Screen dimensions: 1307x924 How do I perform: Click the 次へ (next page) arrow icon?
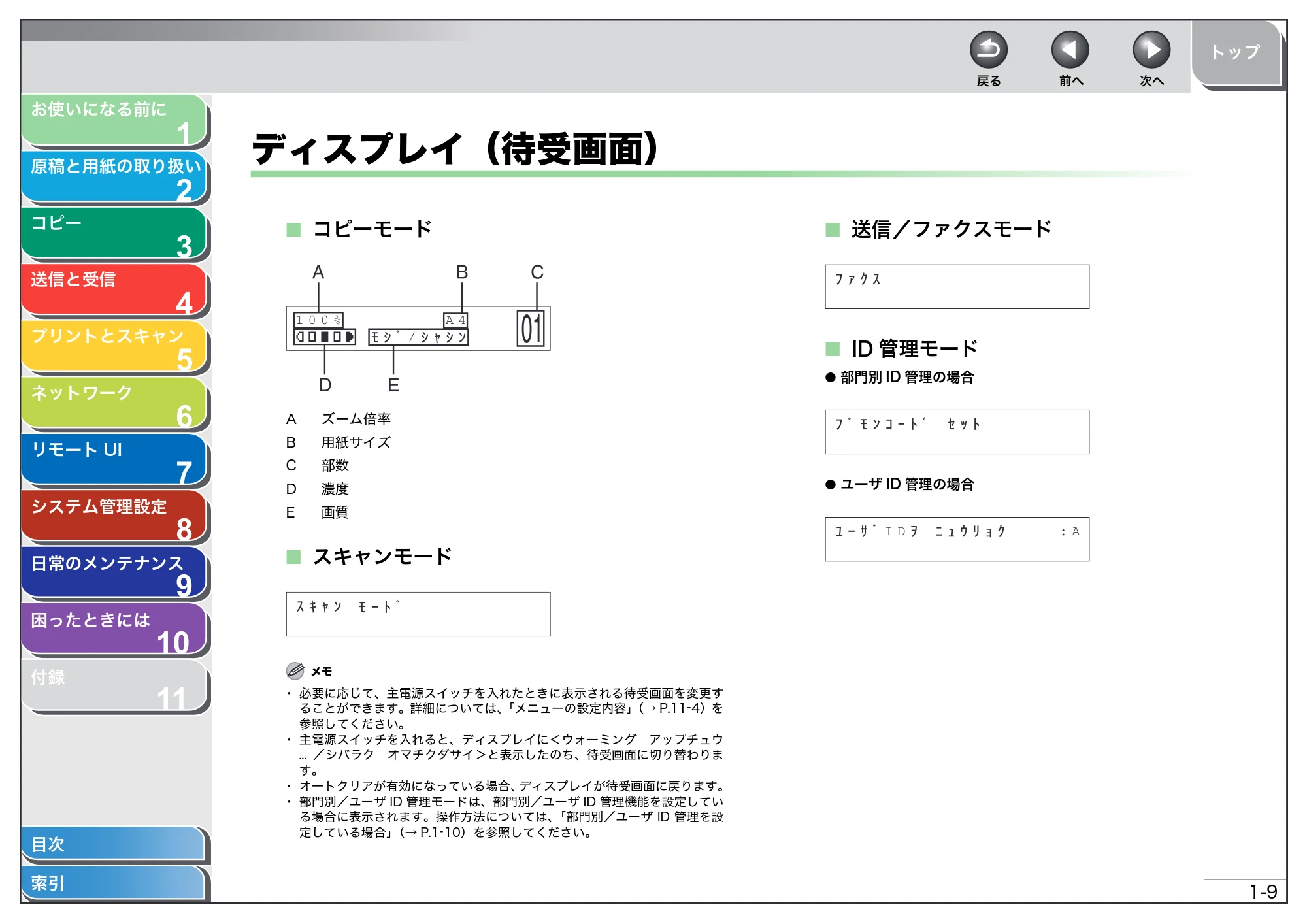1151,50
